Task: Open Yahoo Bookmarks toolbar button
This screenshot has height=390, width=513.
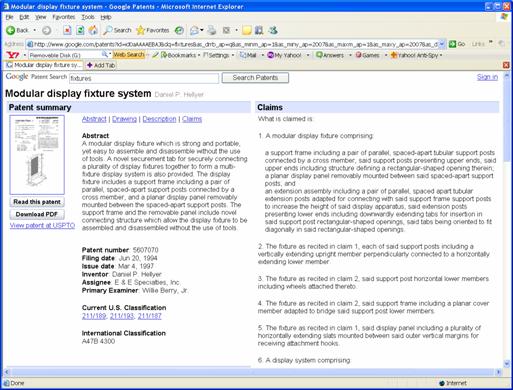Action: pyautogui.click(x=178, y=55)
